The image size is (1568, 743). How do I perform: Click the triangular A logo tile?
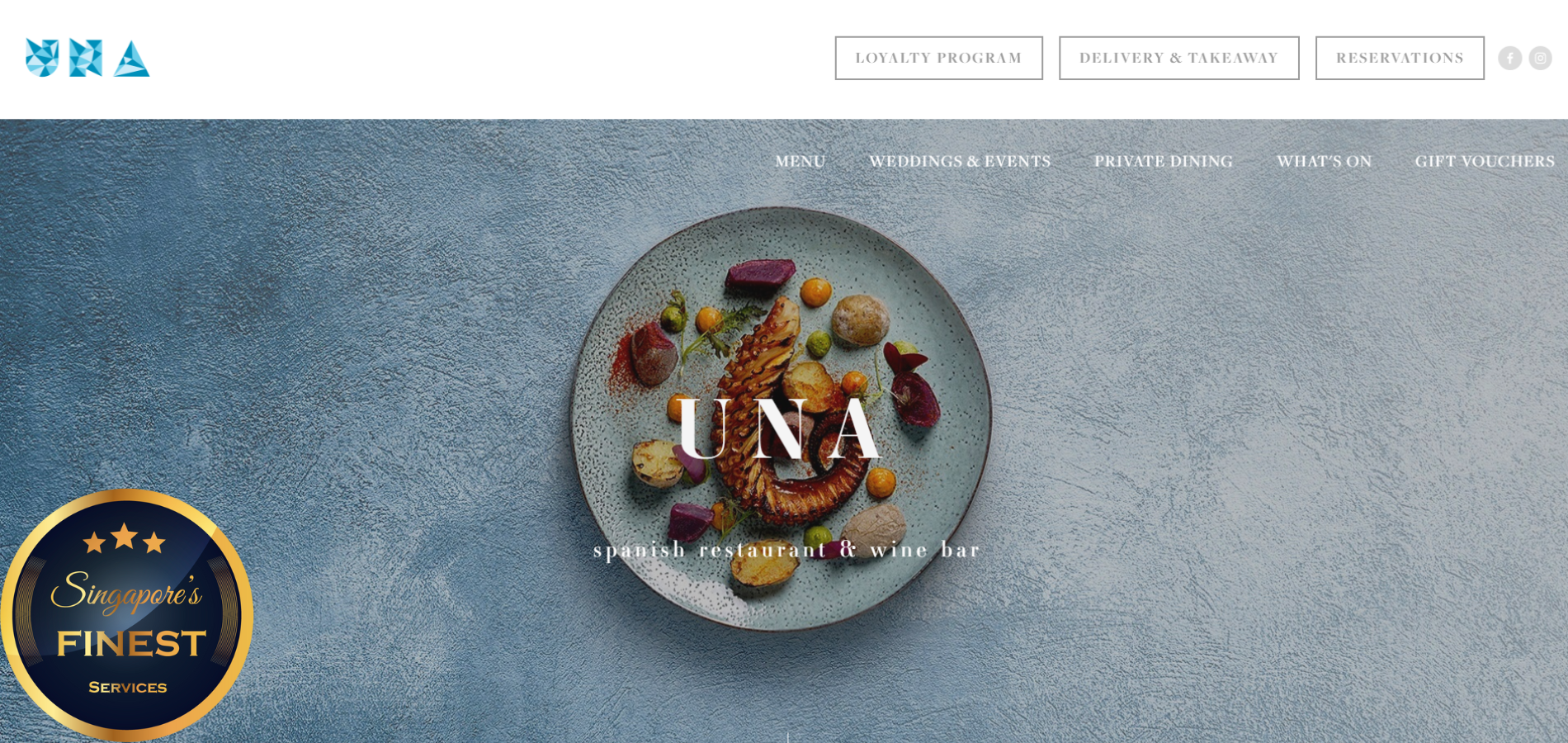click(131, 59)
